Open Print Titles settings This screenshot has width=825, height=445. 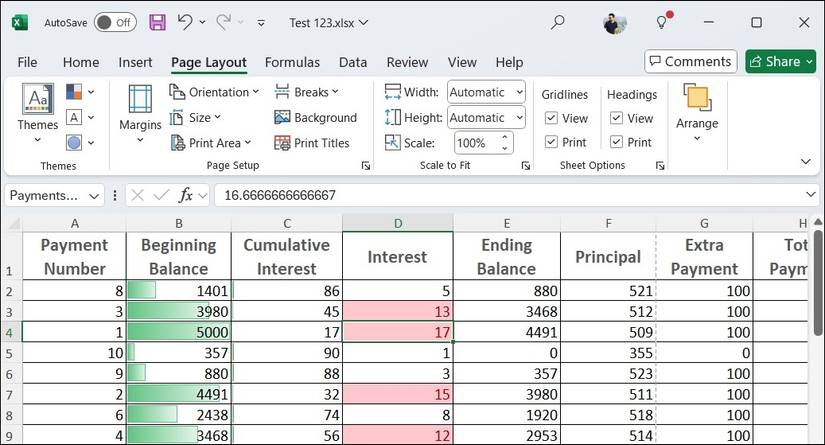(311, 143)
